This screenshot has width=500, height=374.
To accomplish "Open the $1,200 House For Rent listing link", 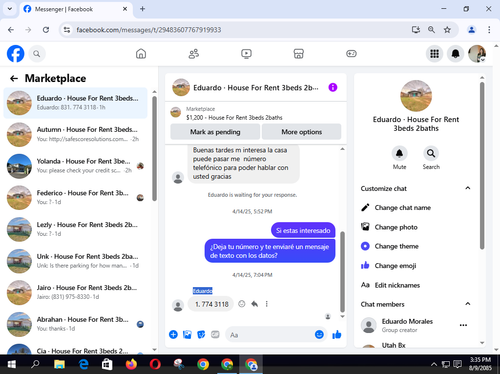I will tap(234, 117).
